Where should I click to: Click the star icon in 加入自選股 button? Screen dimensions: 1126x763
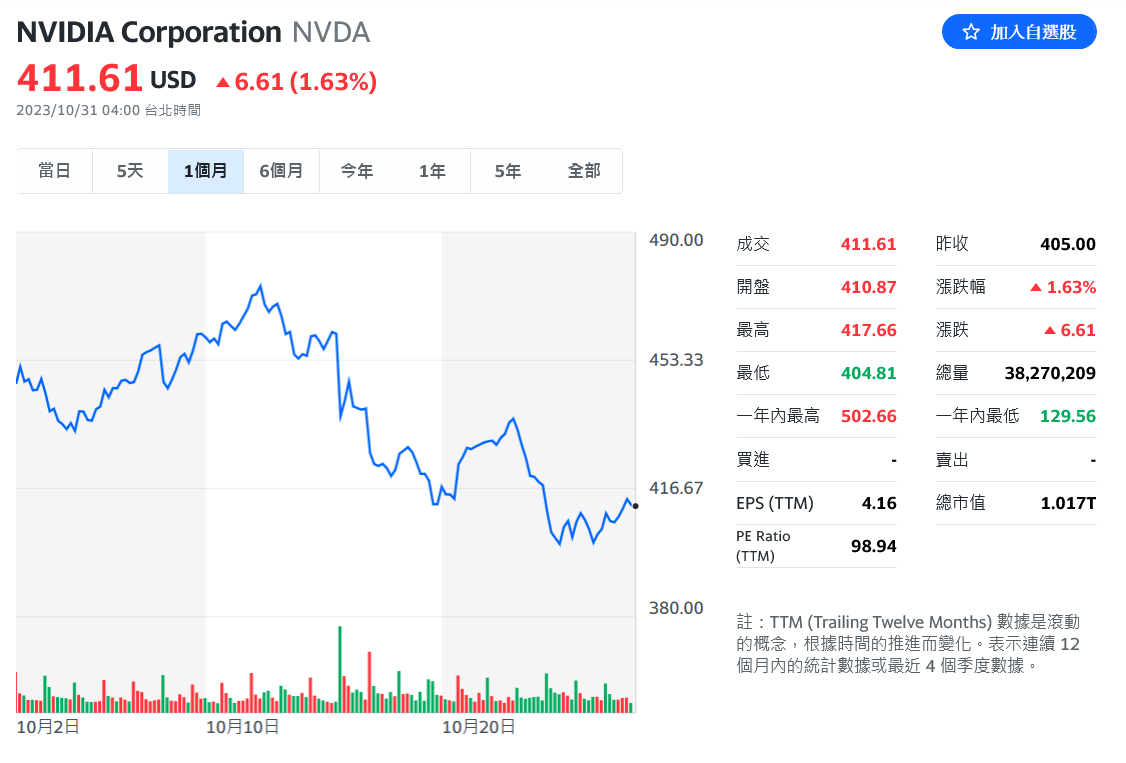(971, 32)
